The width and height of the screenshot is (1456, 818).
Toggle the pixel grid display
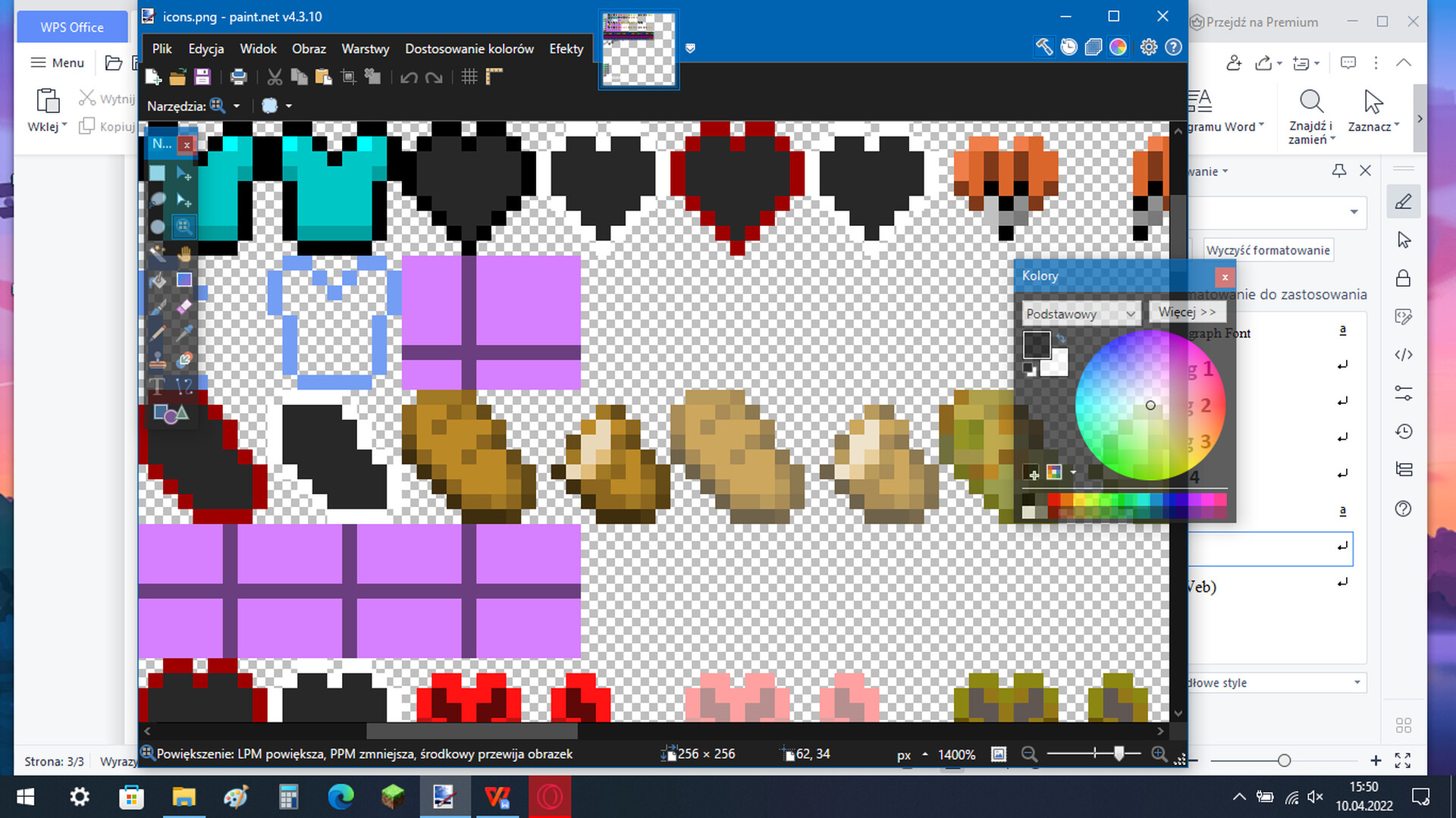click(469, 76)
